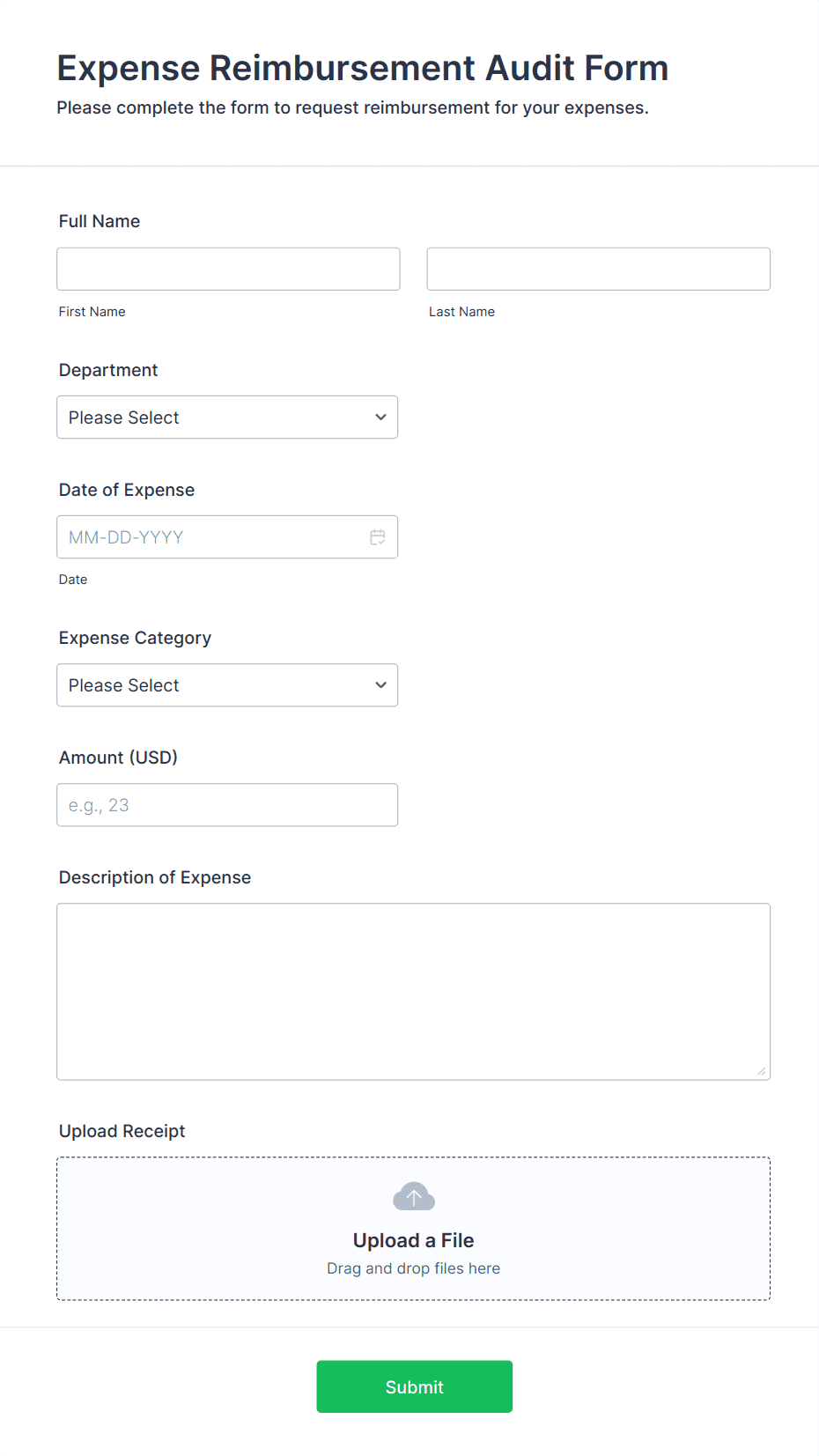Click the Amount (USD) input field
Screen dimensions: 819x1456
pyautogui.click(x=227, y=804)
